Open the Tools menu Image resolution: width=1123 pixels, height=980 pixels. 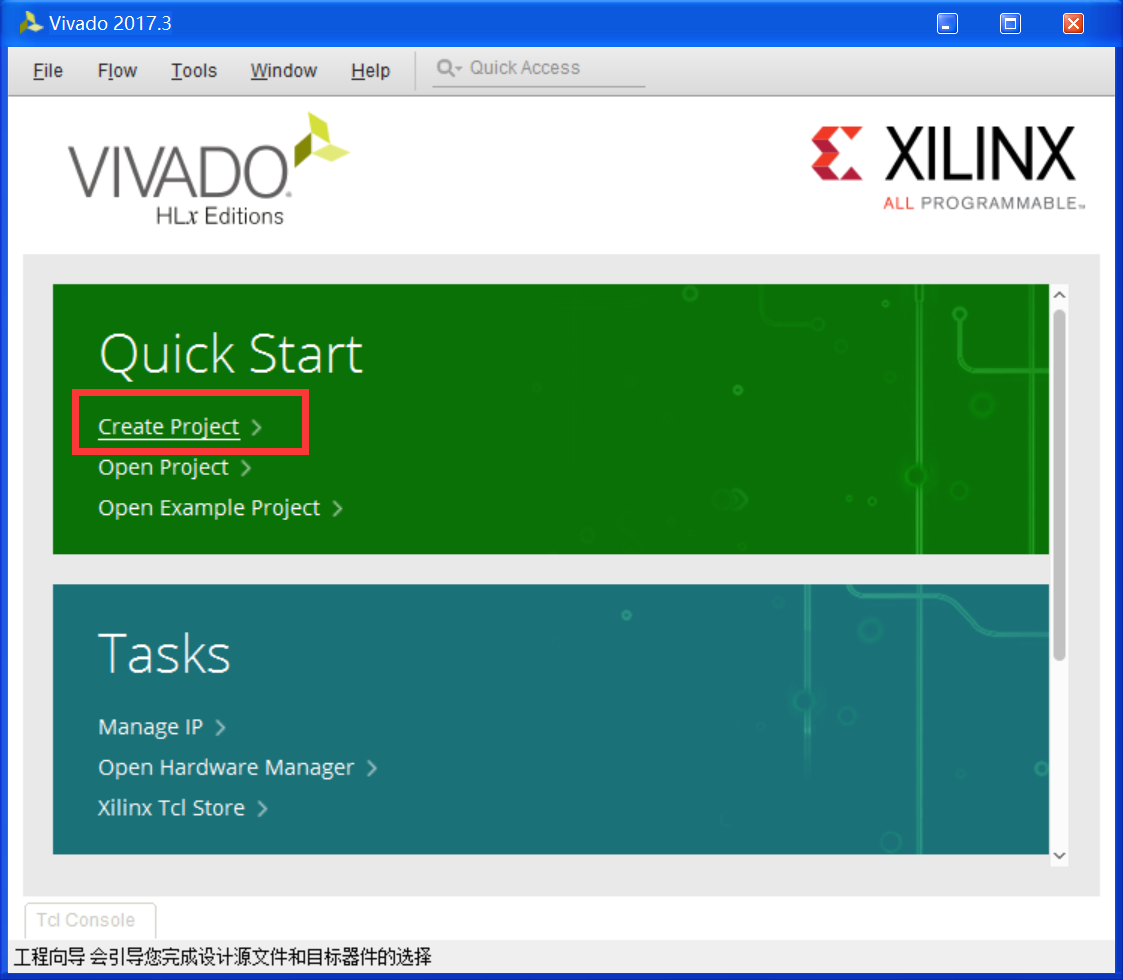point(193,71)
